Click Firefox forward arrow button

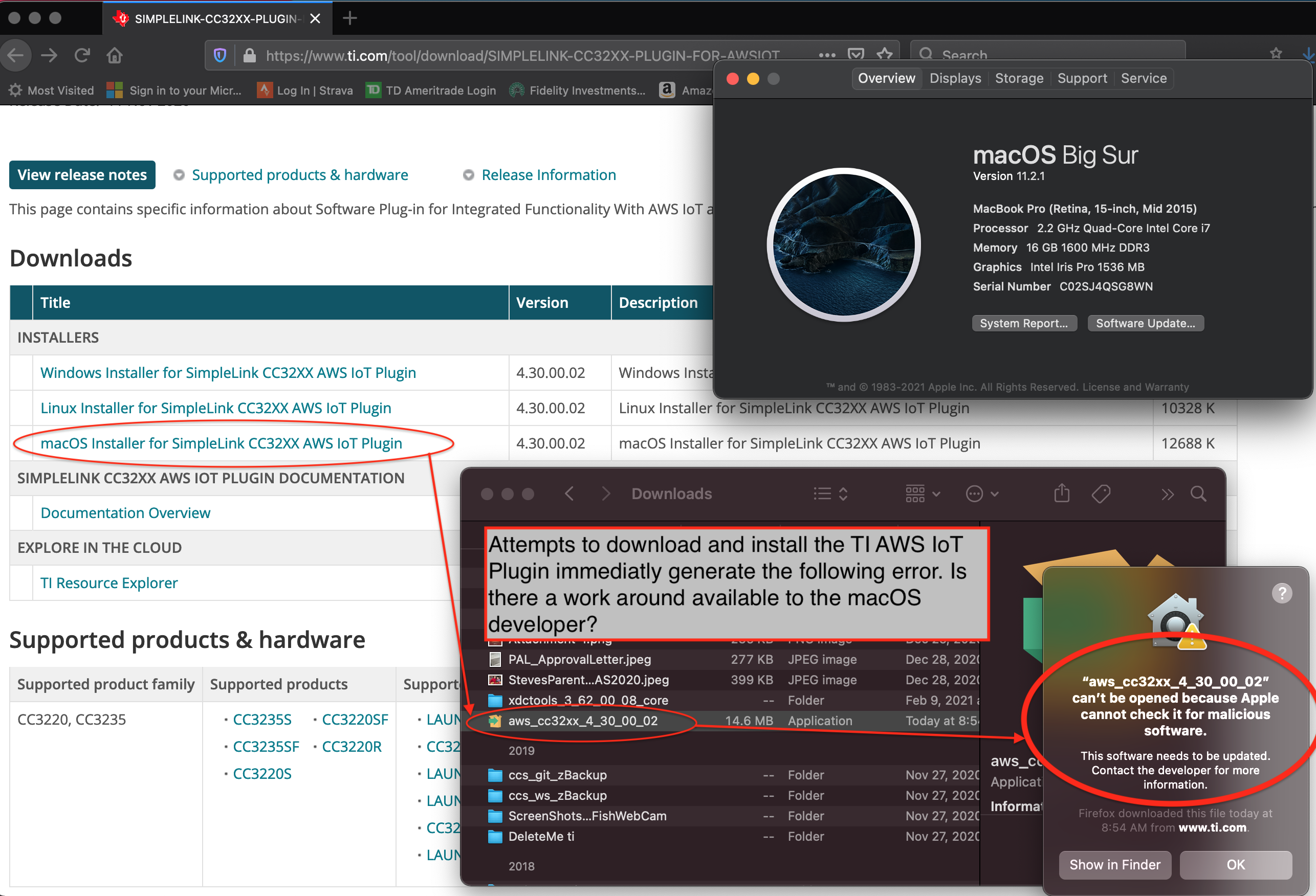coord(49,55)
